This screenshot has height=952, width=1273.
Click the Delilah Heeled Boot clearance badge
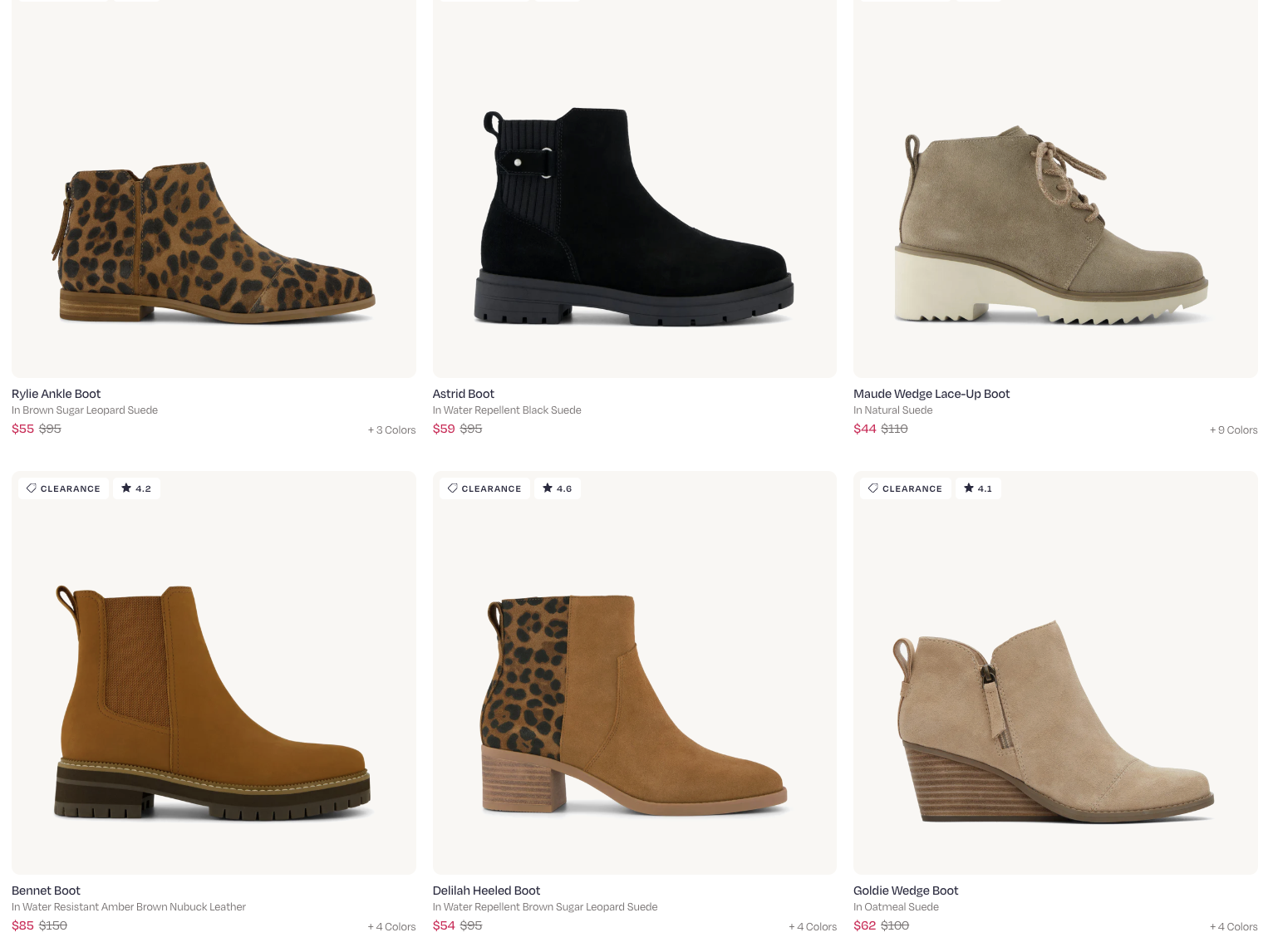click(484, 488)
